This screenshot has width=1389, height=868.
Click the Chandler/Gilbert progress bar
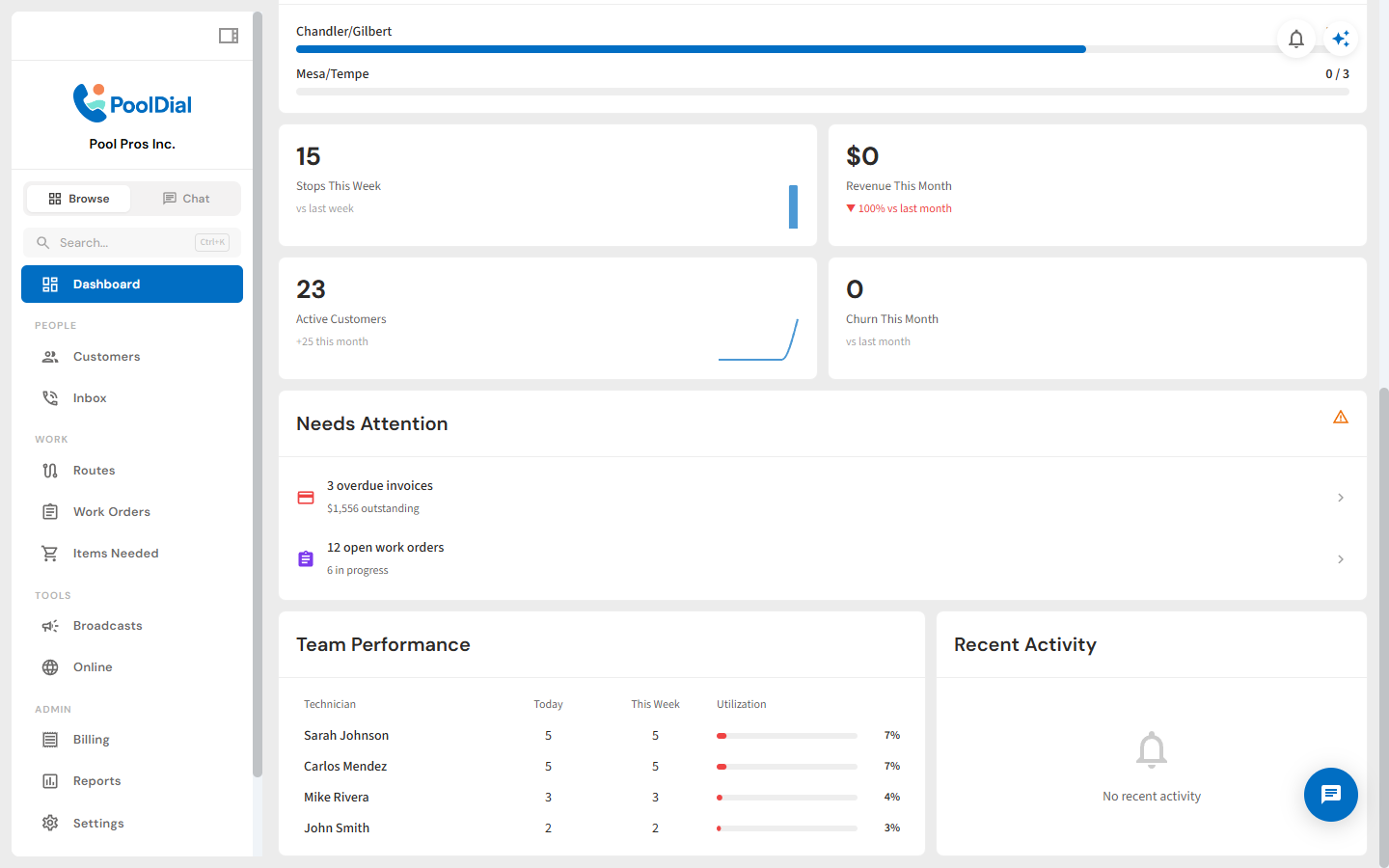point(823,49)
